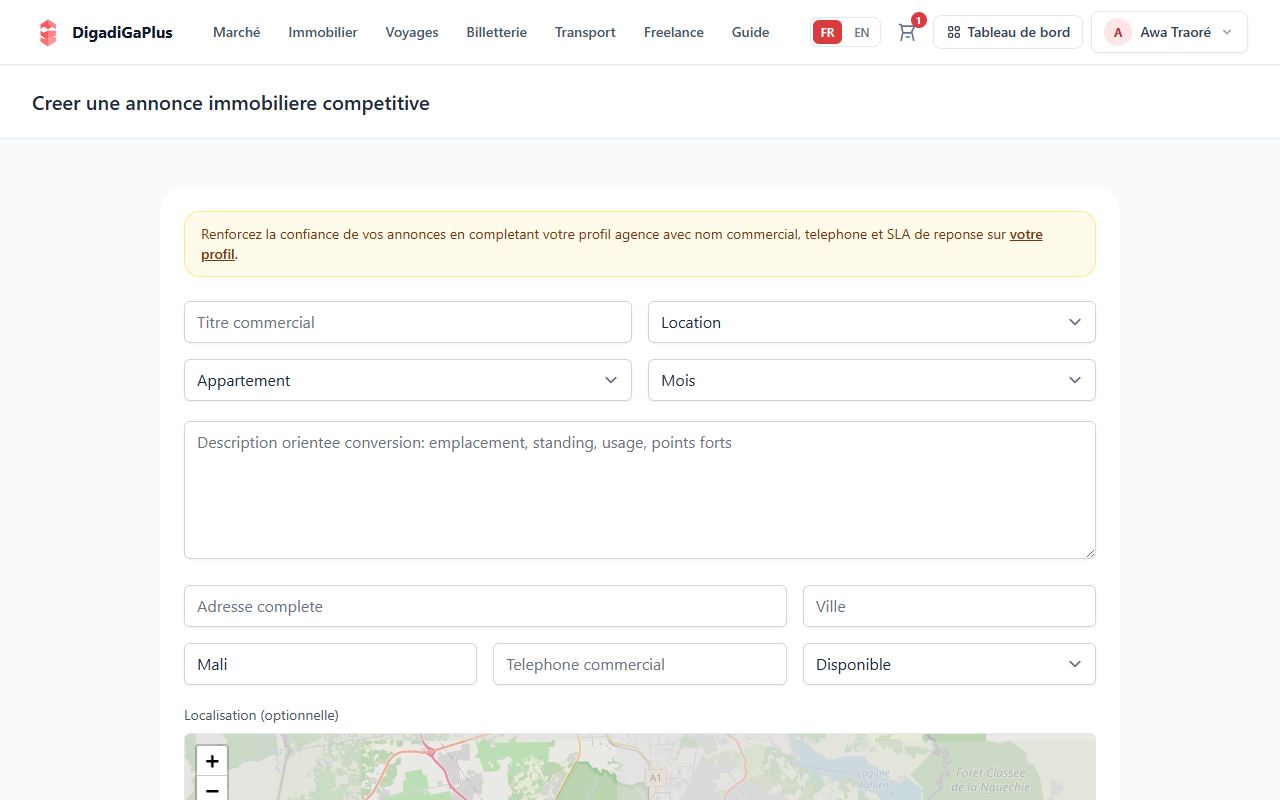1280x800 pixels.
Task: Select the Mali country field
Action: tap(330, 664)
